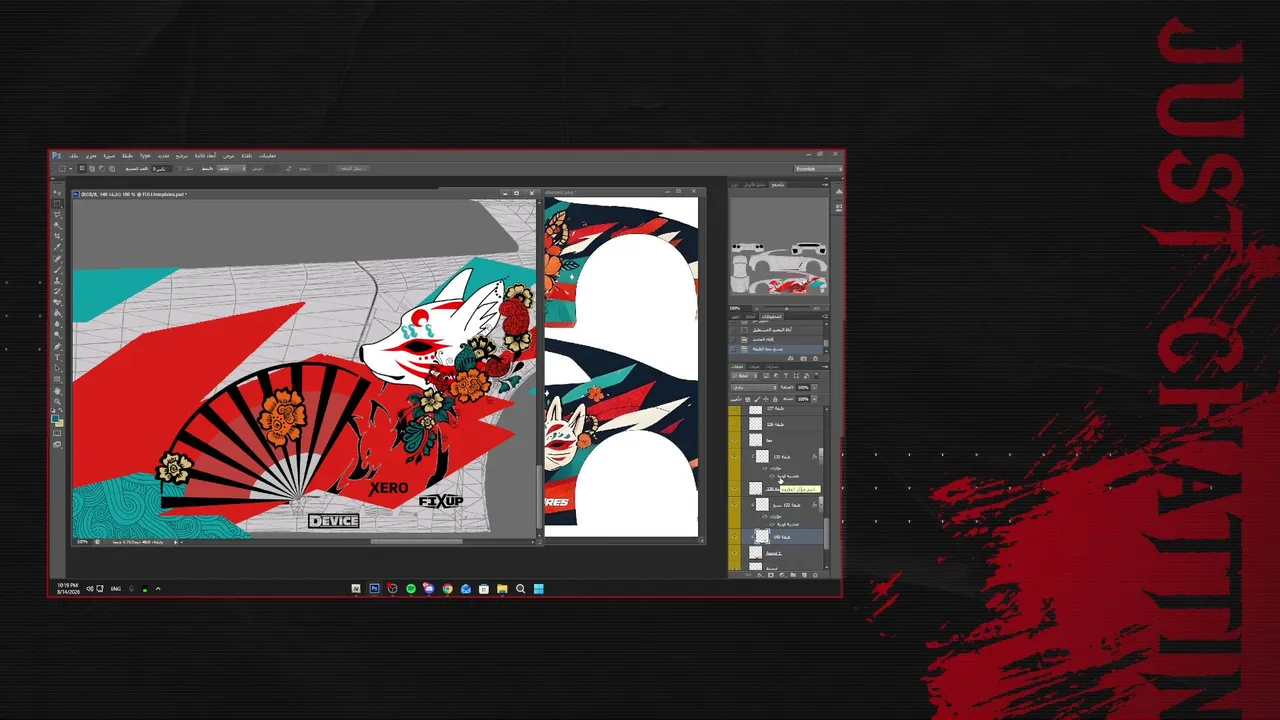Open the ملف (File) menu
This screenshot has width=1280, height=720.
click(73, 156)
